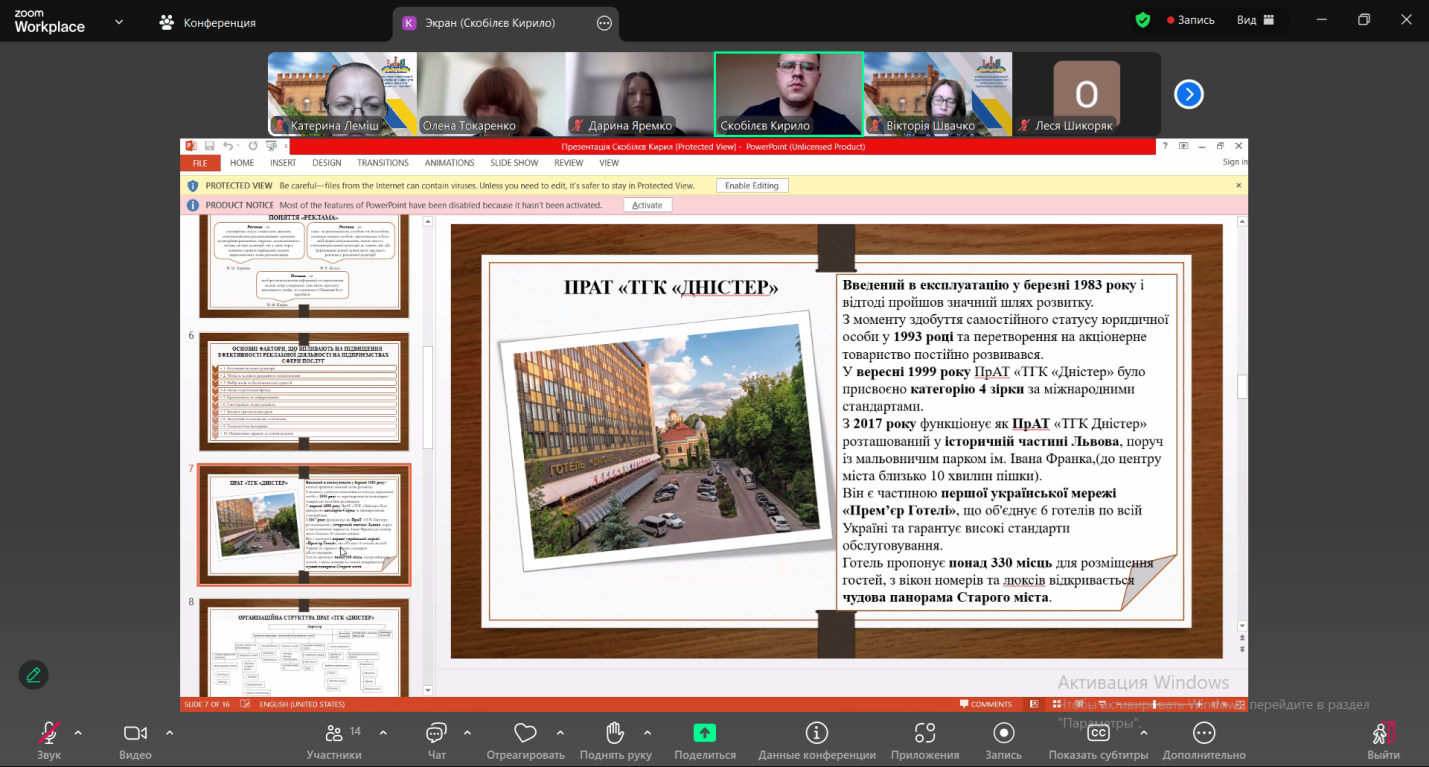Open Данные конференции meeting info
The width and height of the screenshot is (1429, 767).
817,740
